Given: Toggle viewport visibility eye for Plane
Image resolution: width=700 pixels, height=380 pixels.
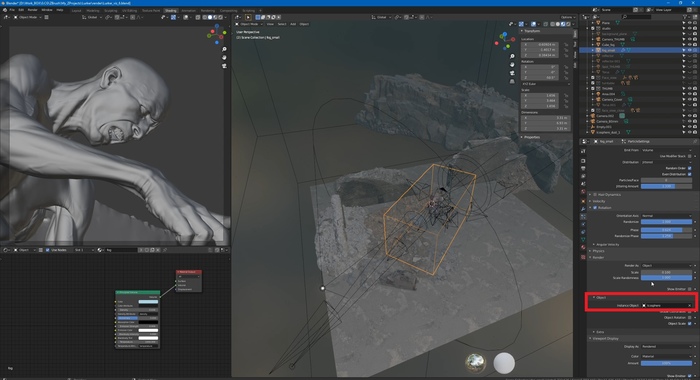Looking at the screenshot, I should [x=690, y=23].
